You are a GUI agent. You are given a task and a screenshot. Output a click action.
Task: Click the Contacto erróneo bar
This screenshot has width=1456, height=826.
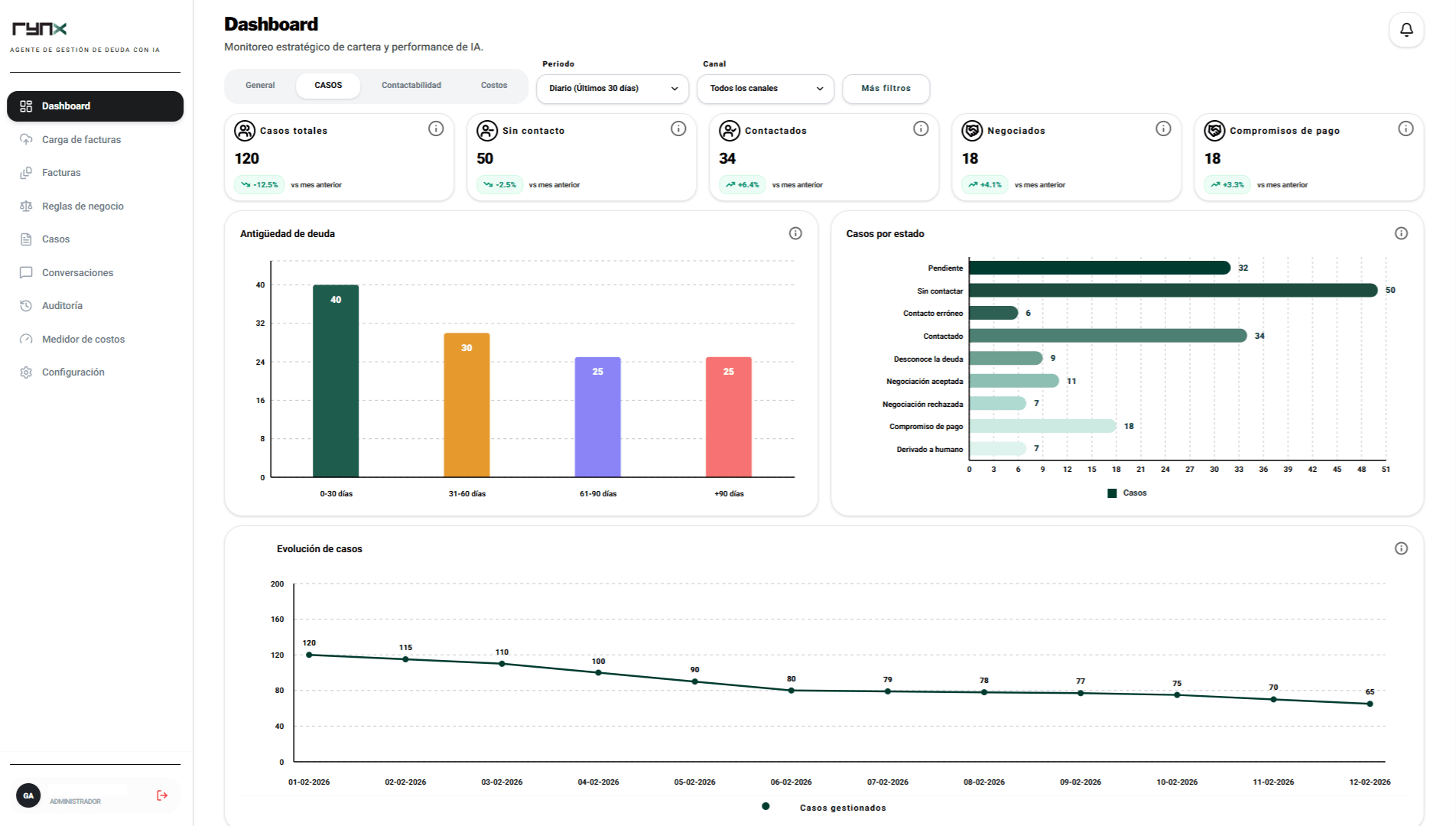point(993,313)
